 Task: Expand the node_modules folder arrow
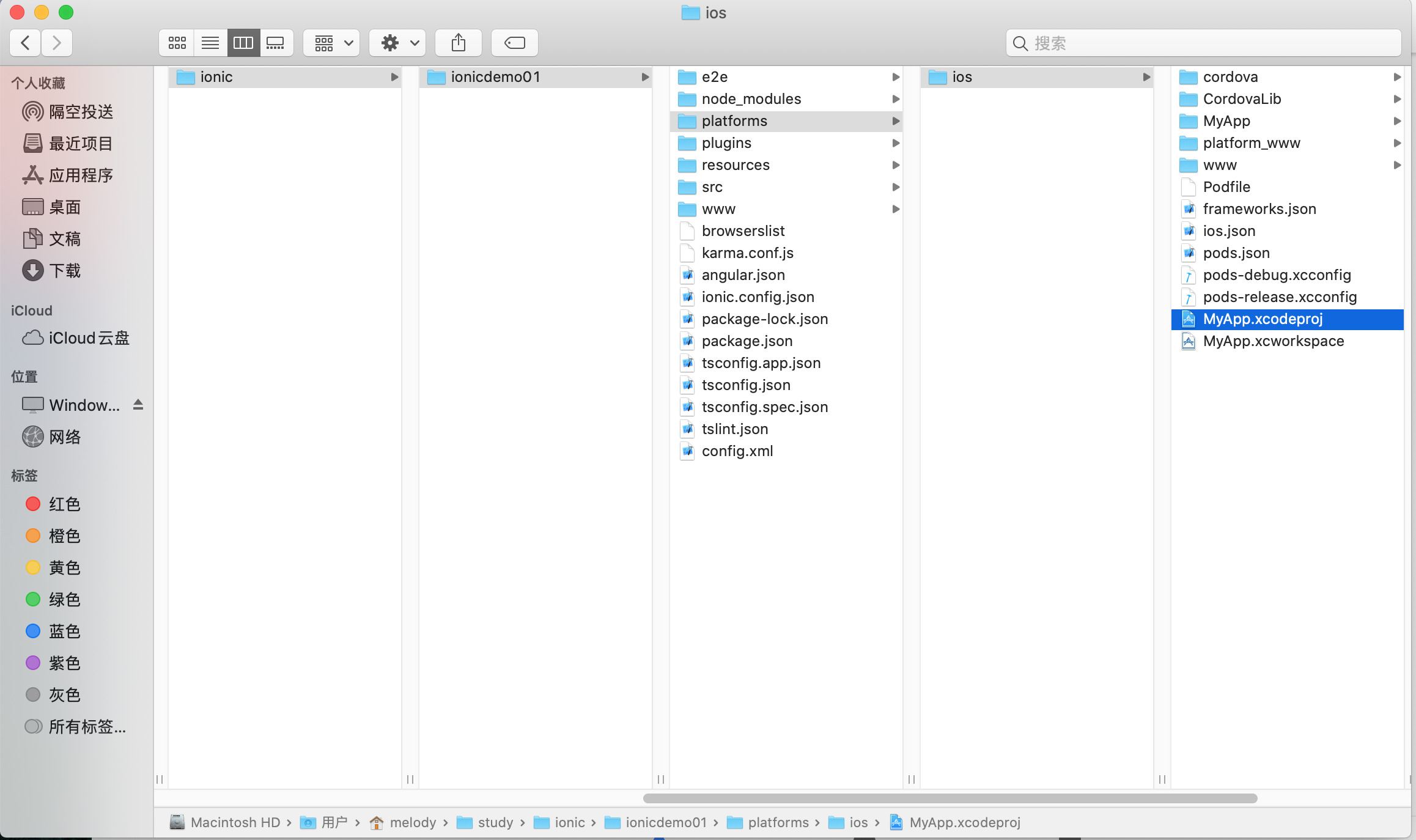[x=896, y=99]
